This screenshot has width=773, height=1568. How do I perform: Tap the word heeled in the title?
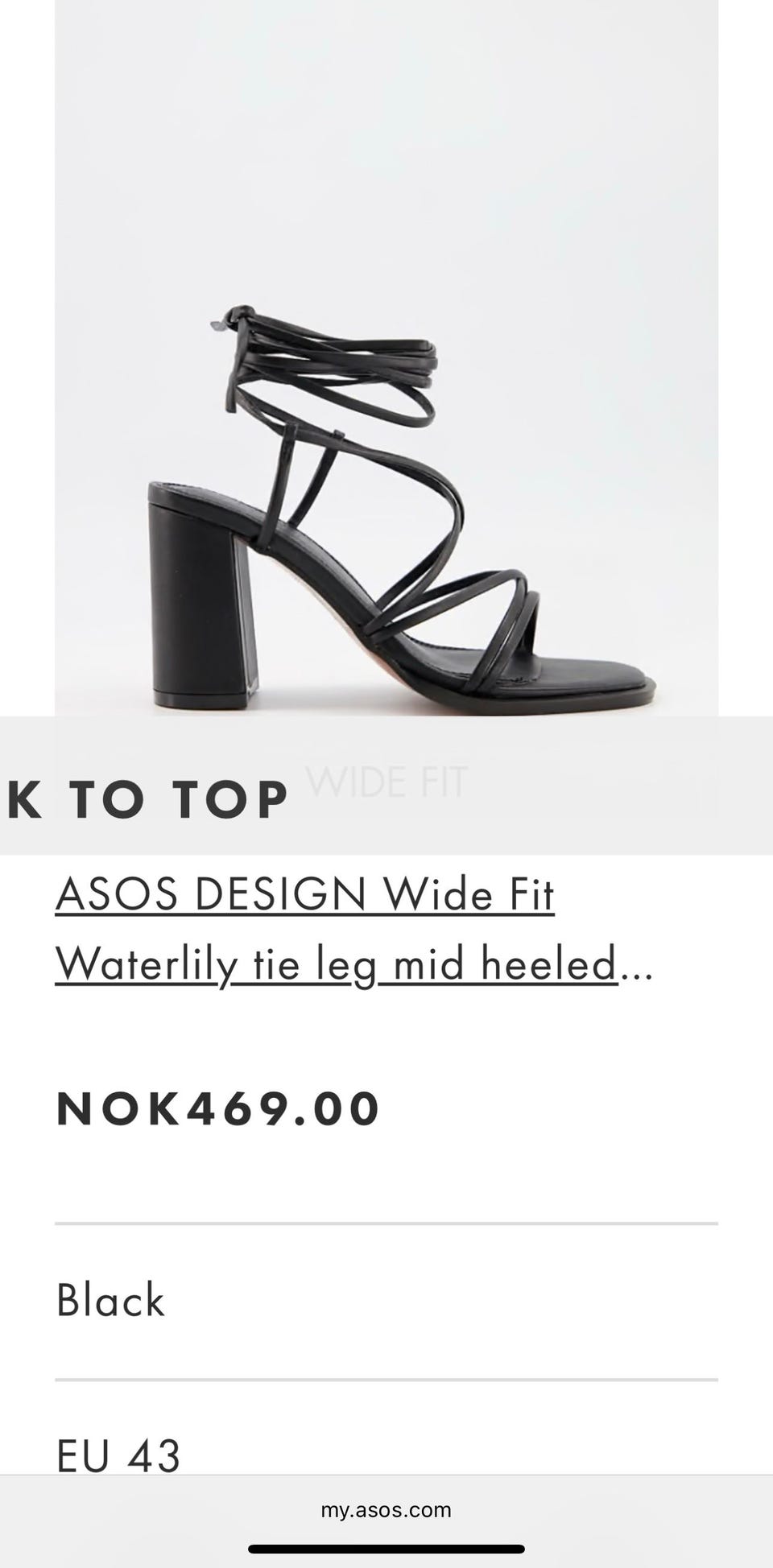(549, 963)
